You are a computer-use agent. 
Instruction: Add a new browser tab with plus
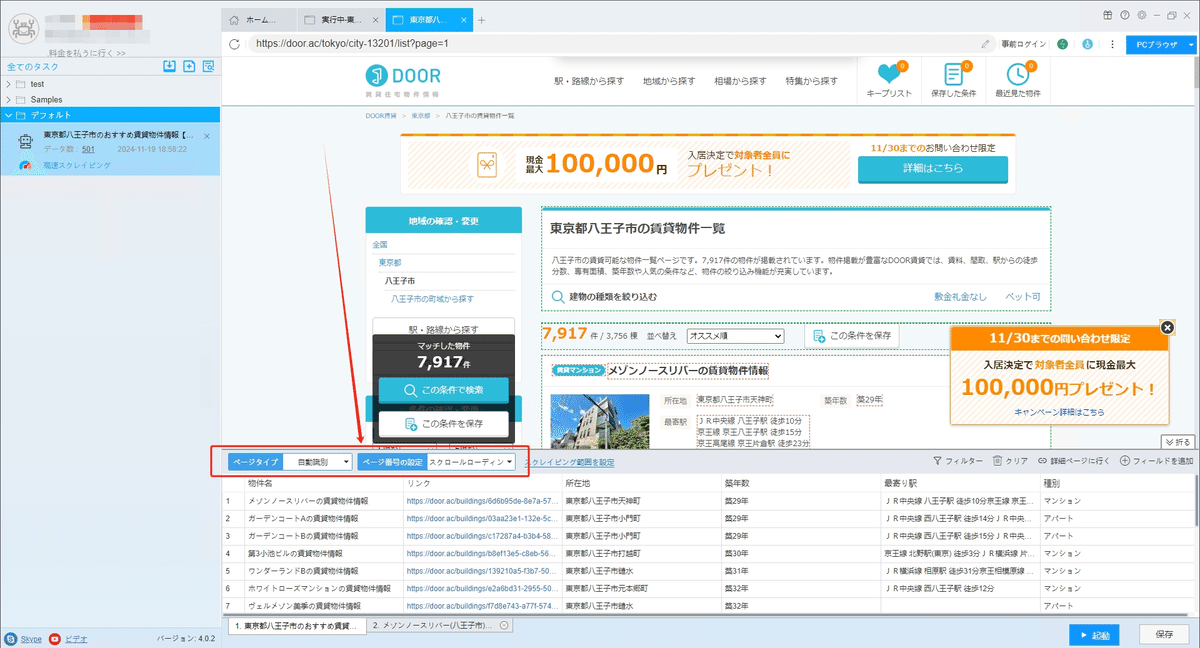481,20
